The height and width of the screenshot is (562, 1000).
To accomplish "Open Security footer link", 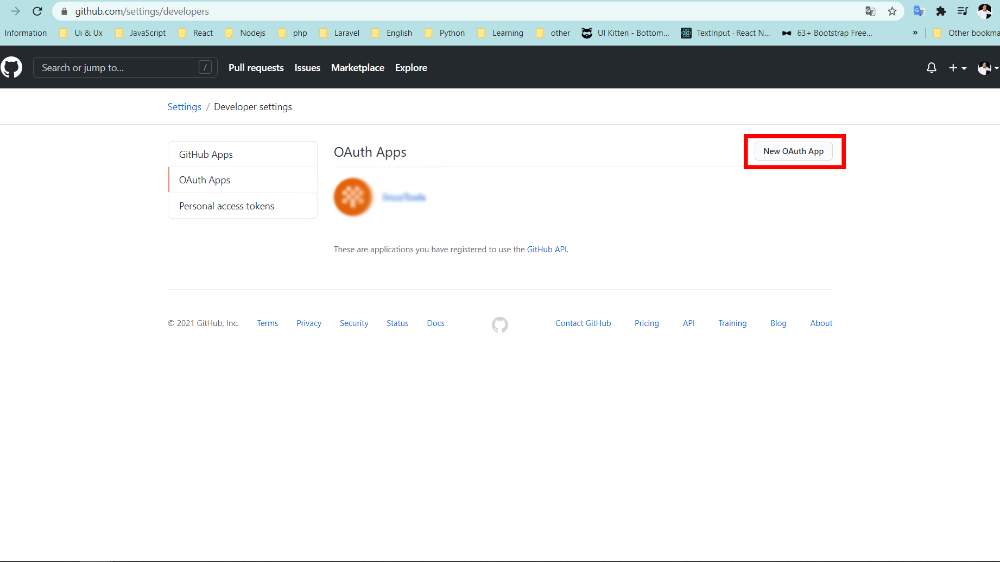I will click(x=354, y=323).
